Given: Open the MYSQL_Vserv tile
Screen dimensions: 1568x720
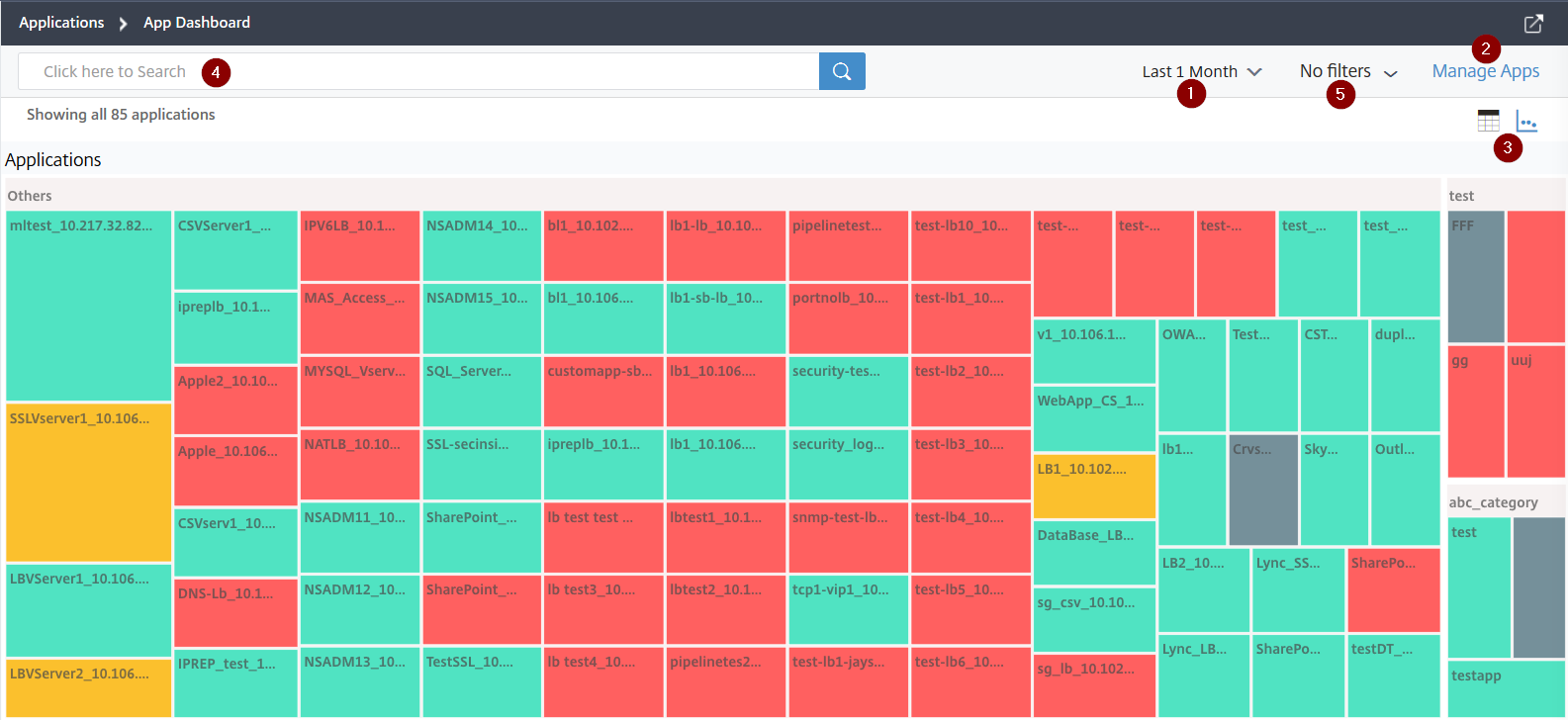Looking at the screenshot, I should 360,392.
